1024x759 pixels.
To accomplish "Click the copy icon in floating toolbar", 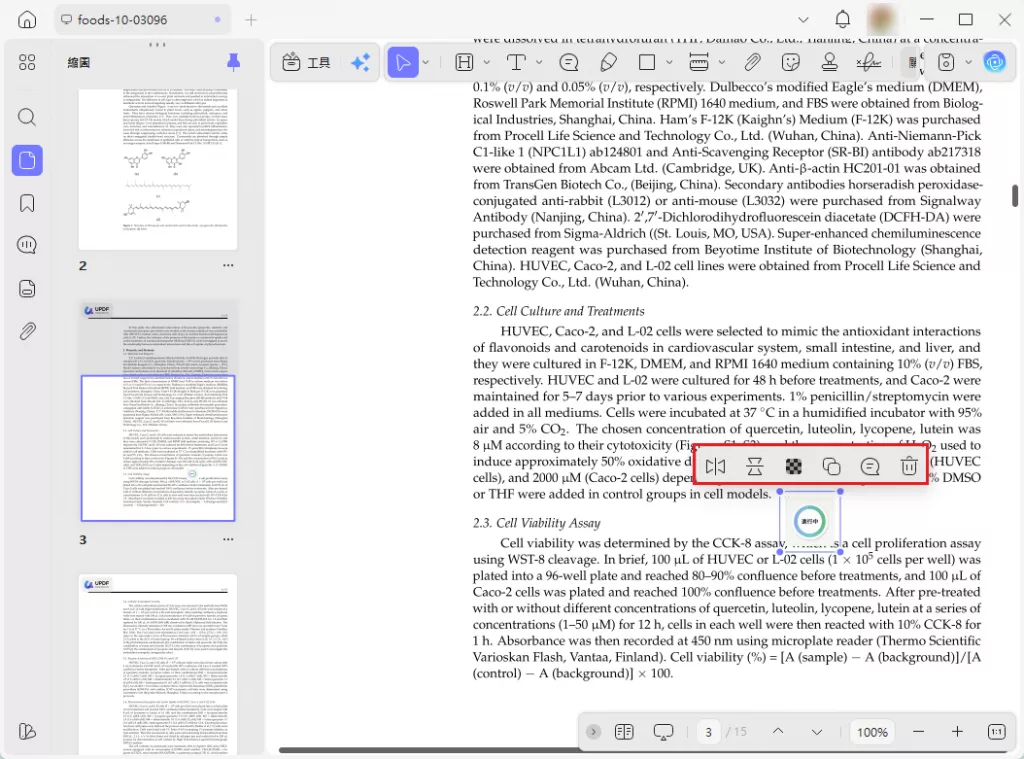I will pos(831,466).
